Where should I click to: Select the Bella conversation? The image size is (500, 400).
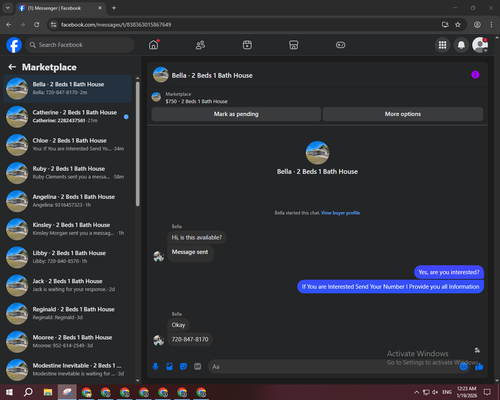[x=68, y=89]
